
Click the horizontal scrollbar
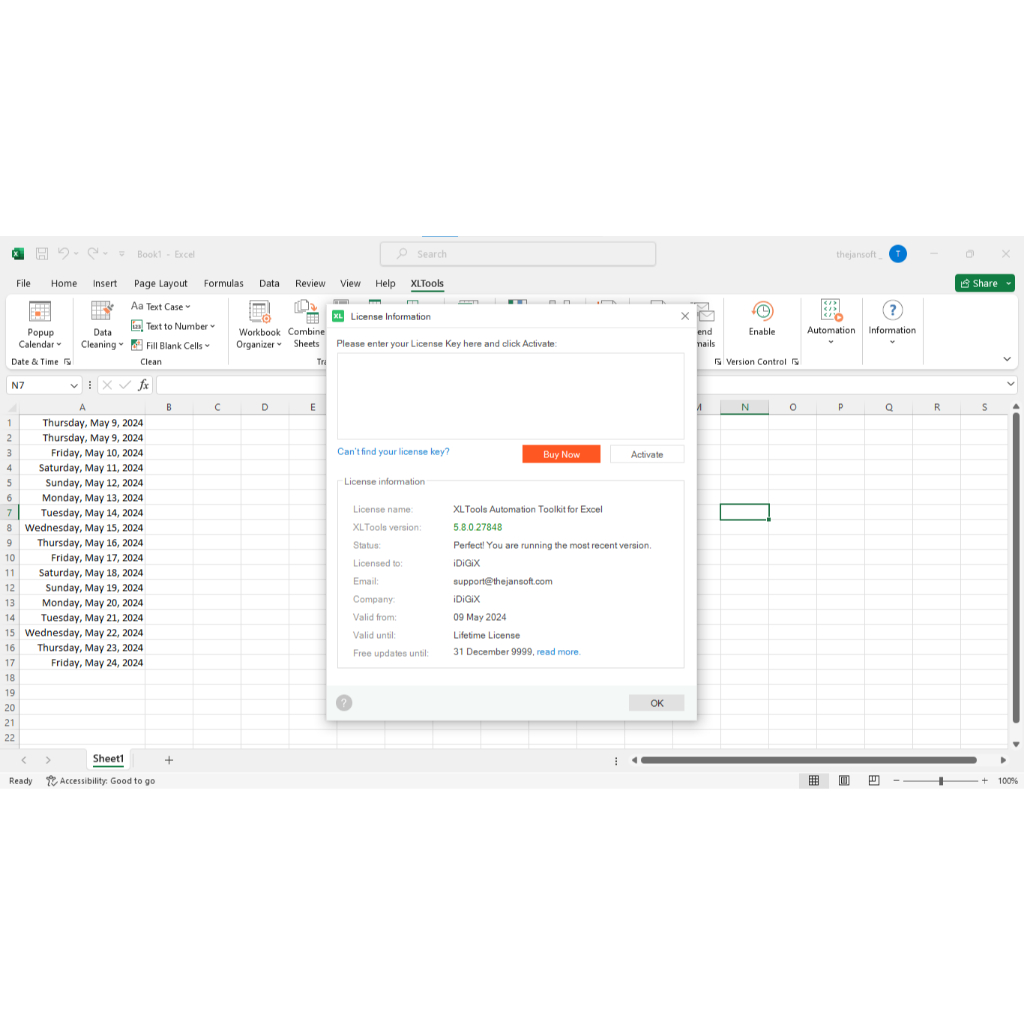tap(808, 760)
